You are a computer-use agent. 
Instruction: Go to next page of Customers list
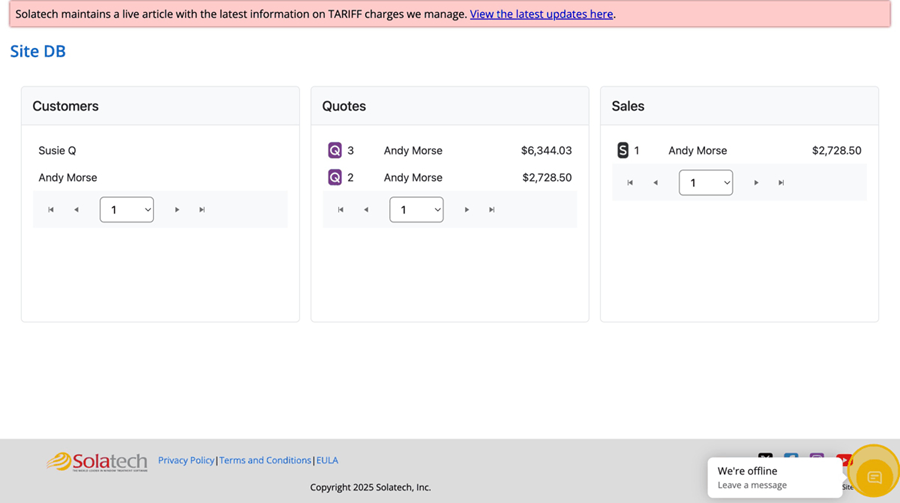(x=177, y=210)
